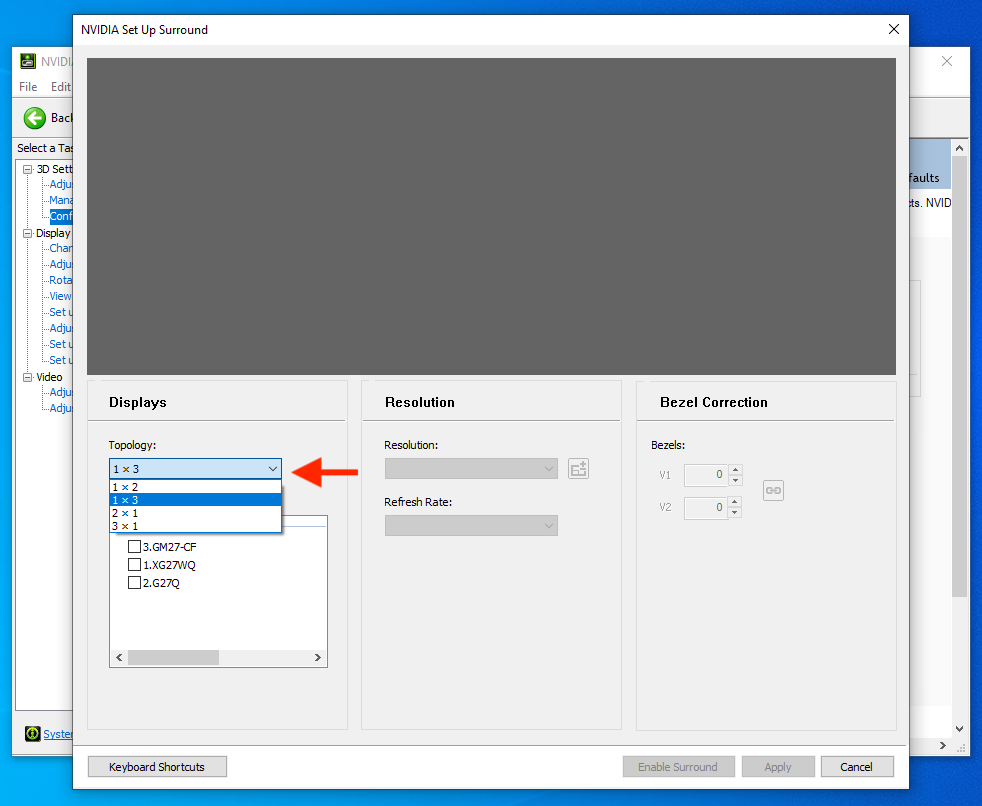Image resolution: width=982 pixels, height=806 pixels.
Task: Click the Enable Surround button
Action: [x=678, y=767]
